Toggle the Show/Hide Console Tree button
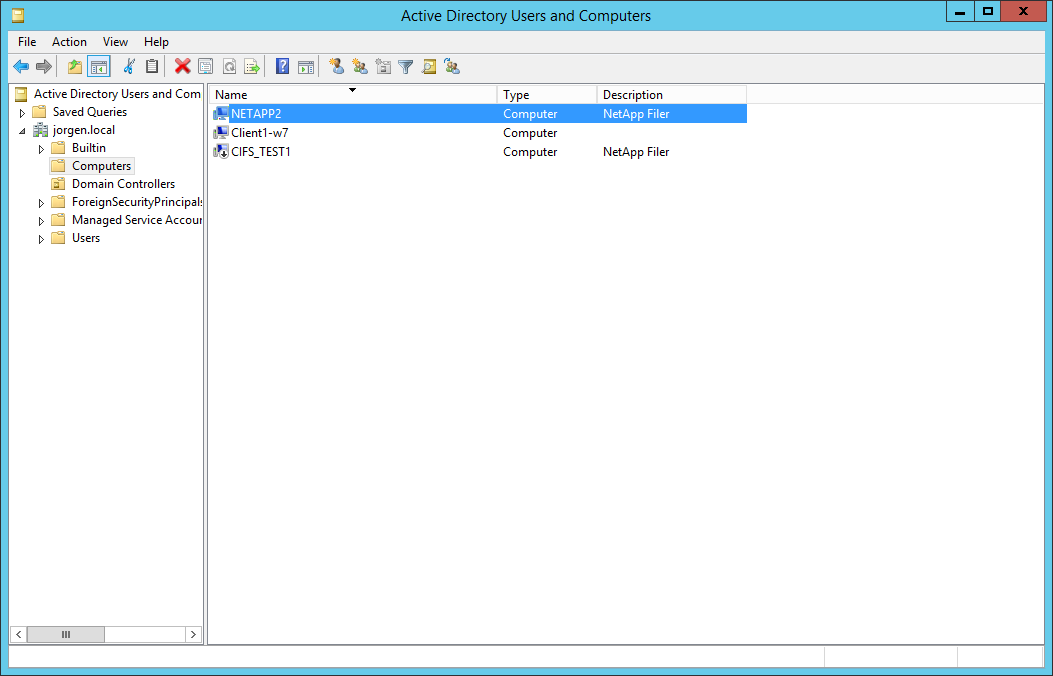The width and height of the screenshot is (1053, 676). 98,67
